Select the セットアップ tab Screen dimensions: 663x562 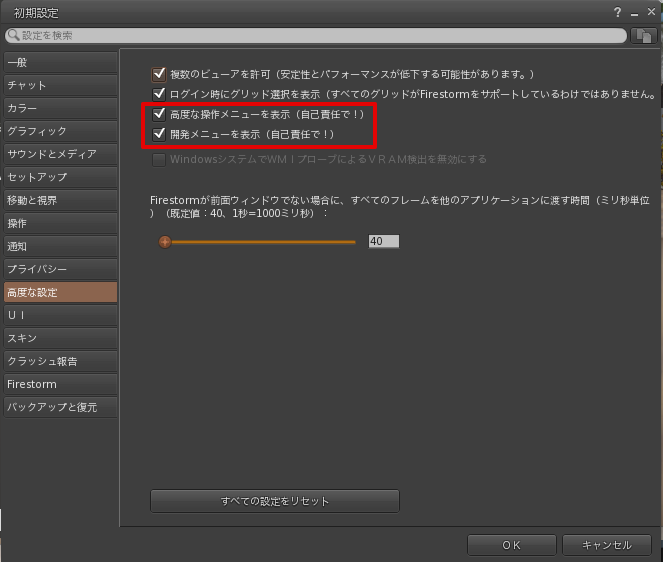click(x=60, y=177)
